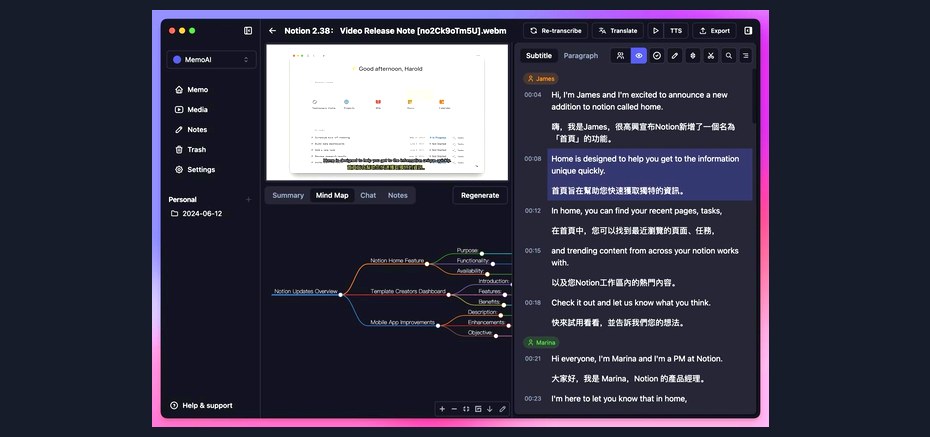Click the transcript panel scrollbar
The width and height of the screenshot is (930, 437).
click(754, 95)
